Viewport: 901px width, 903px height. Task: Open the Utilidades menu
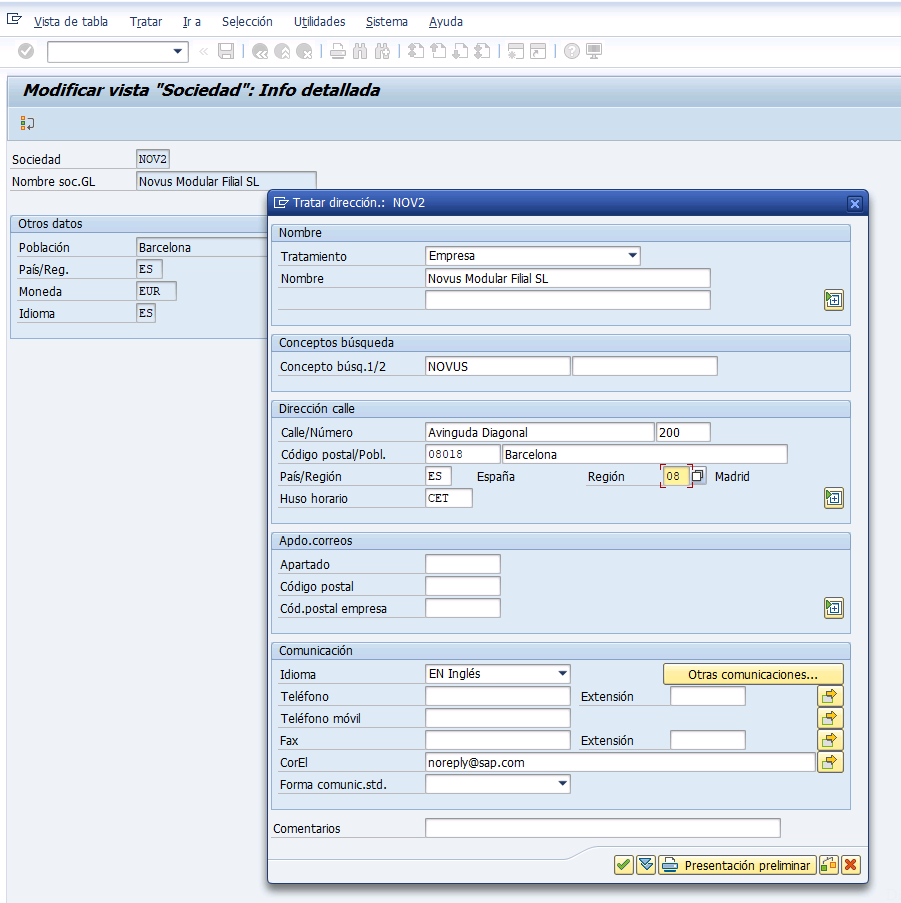click(x=320, y=22)
